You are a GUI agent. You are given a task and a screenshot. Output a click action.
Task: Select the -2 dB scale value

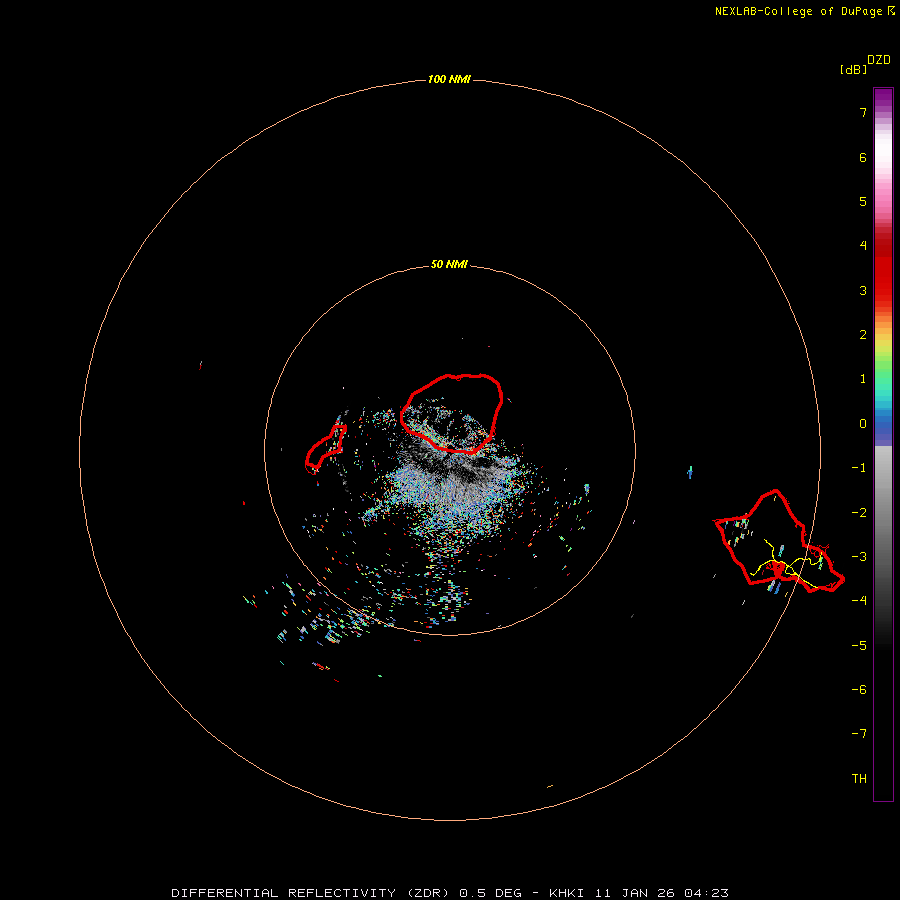(859, 513)
